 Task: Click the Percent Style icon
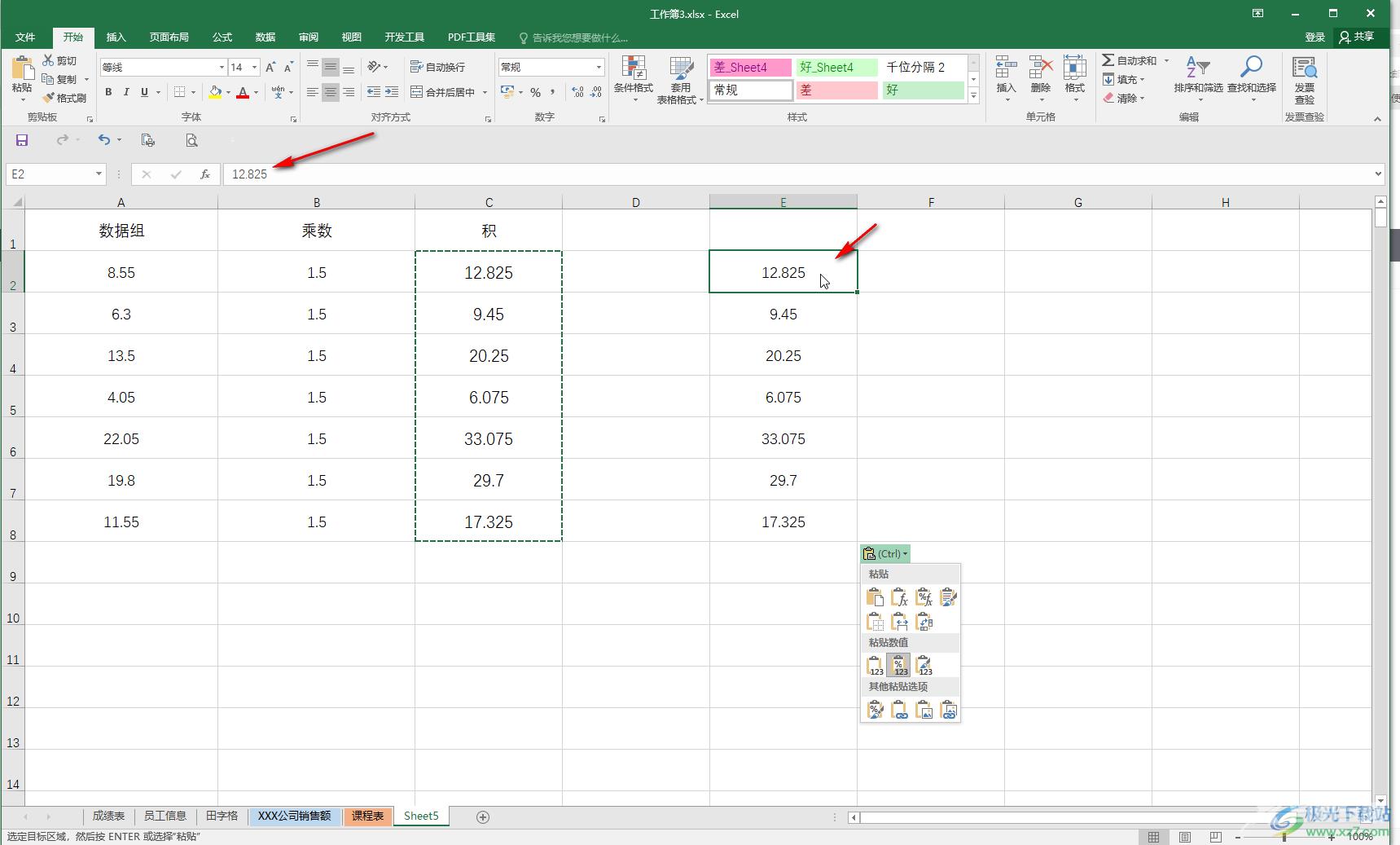point(535,92)
